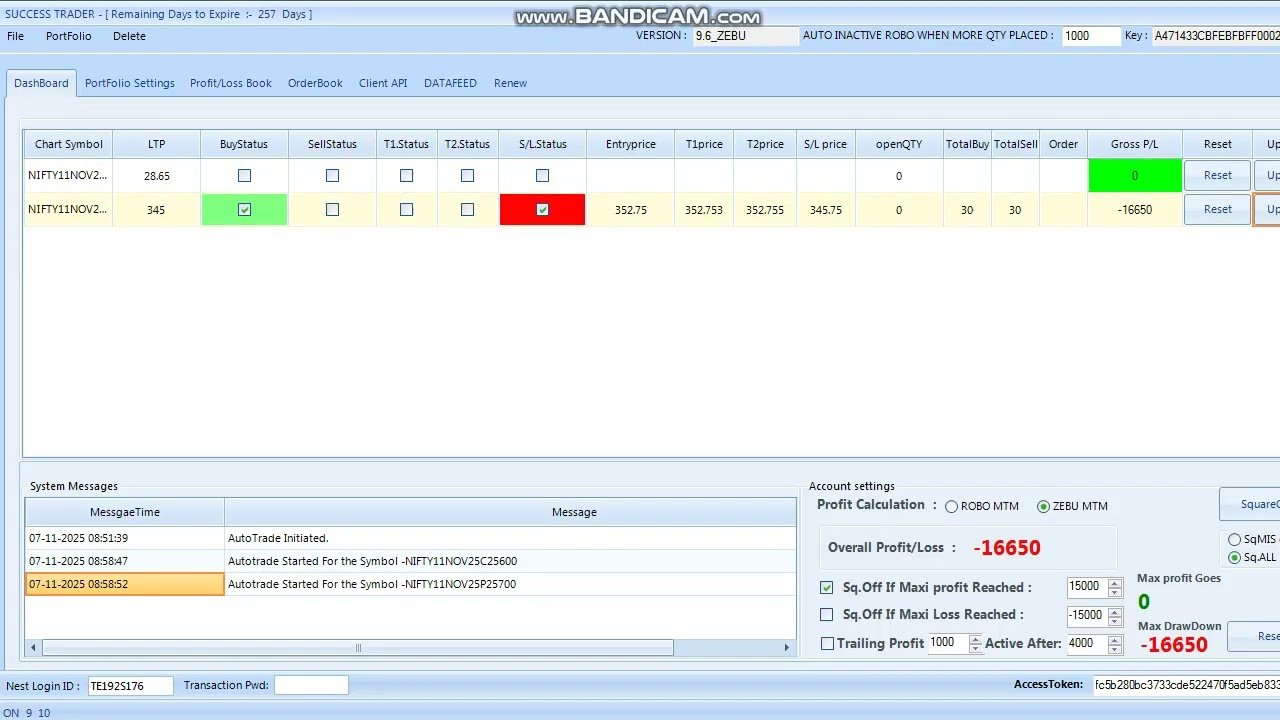
Task: Select the ROBO MTM radio button
Action: tap(951, 506)
